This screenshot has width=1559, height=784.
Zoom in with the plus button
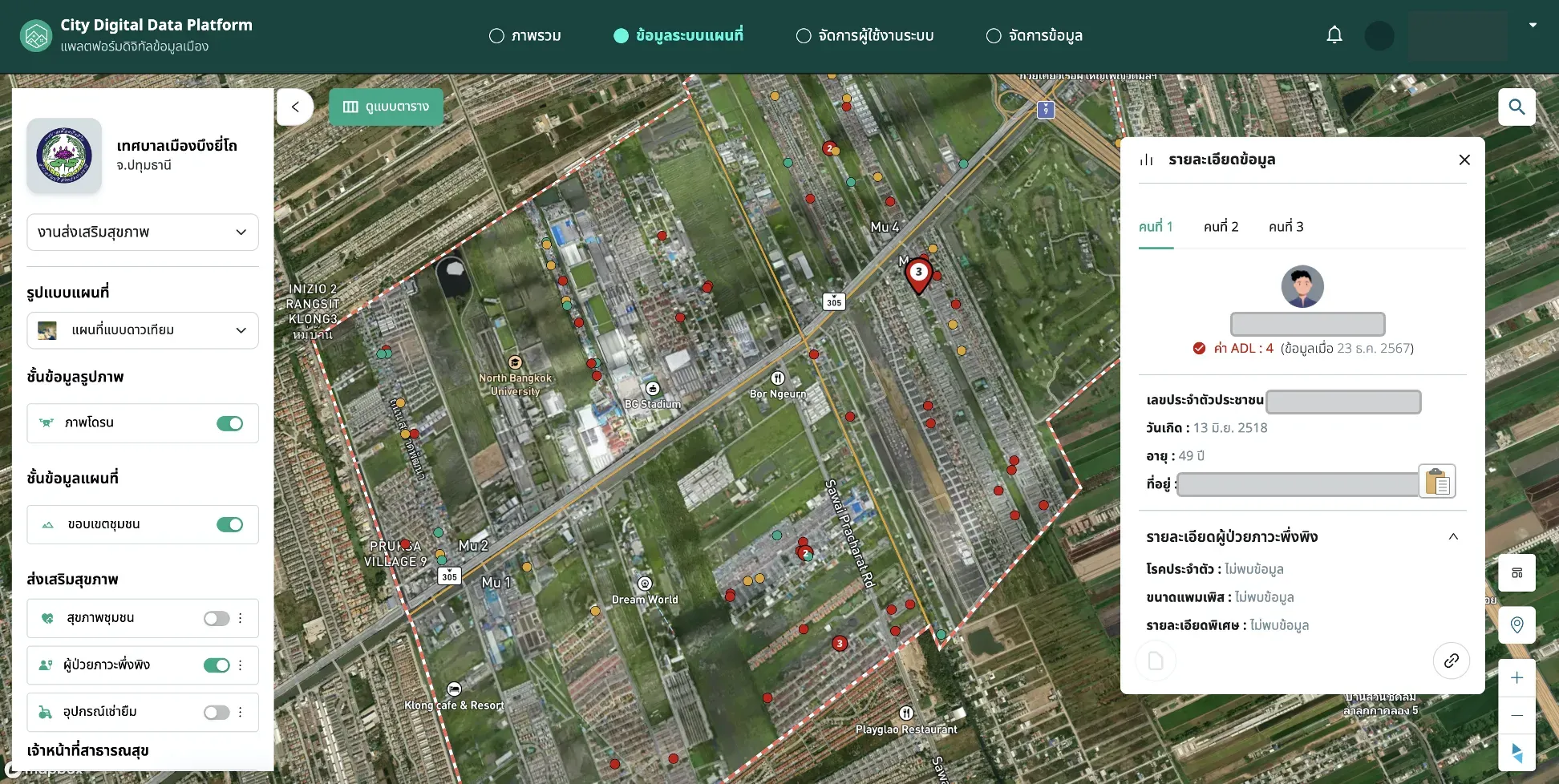point(1516,678)
